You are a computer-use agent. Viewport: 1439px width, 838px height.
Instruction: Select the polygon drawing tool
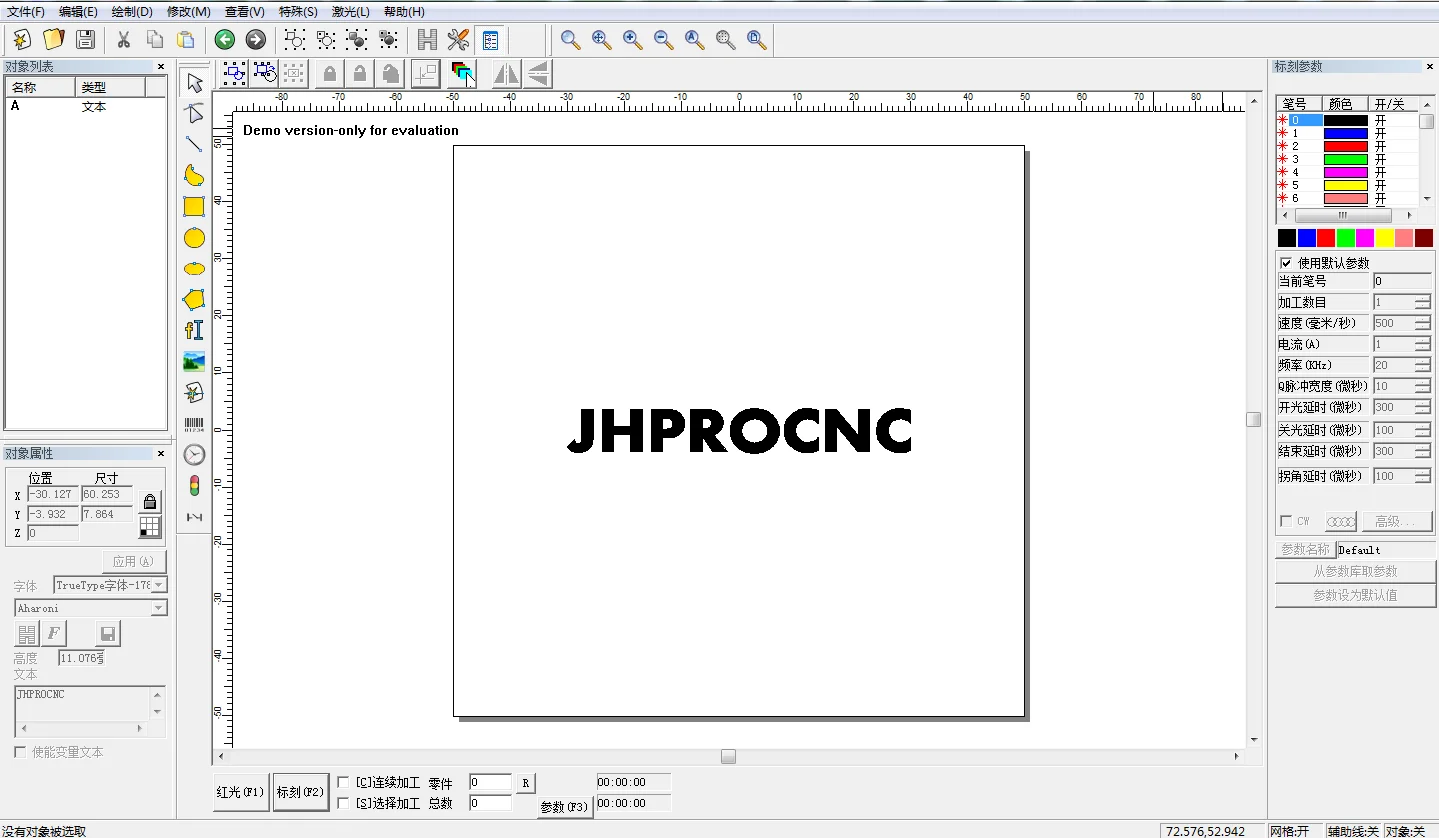[194, 300]
